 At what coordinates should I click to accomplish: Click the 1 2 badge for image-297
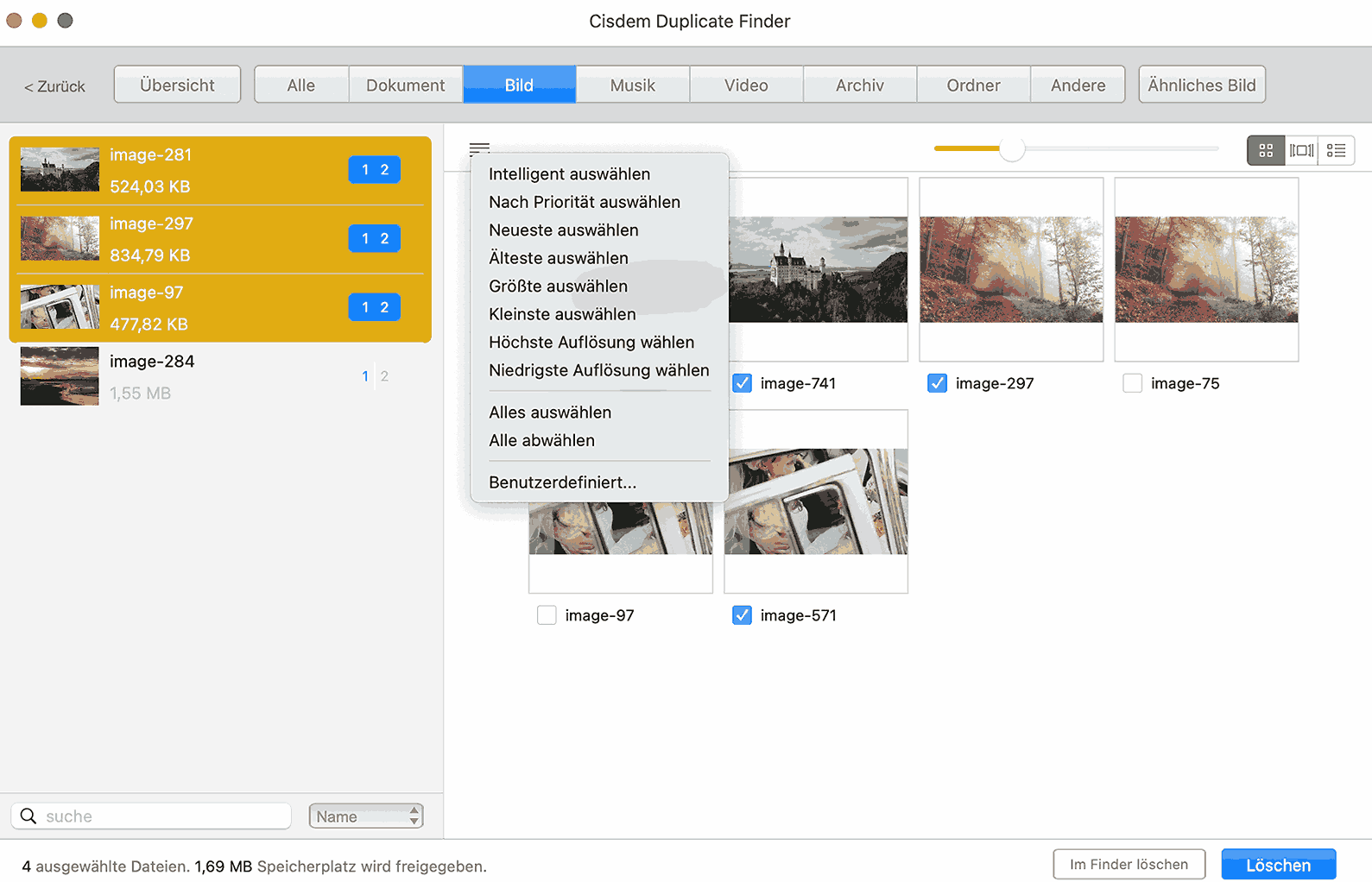[x=374, y=238]
